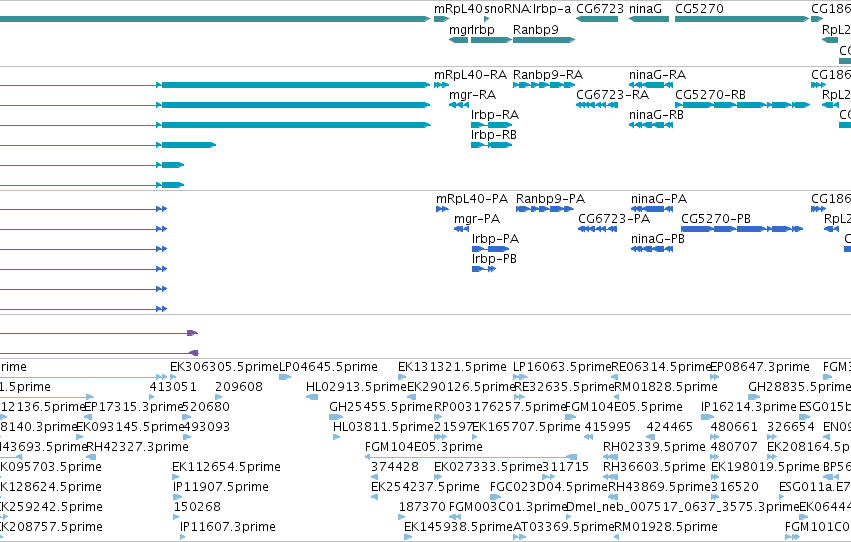Click EST label LP16063.5prime
The image size is (851, 542).
tap(562, 367)
